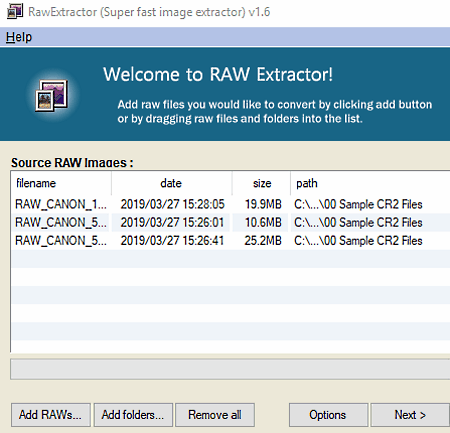Click path cell of the 25.2MB file
Viewport: 450px width, 433px height.
358,241
